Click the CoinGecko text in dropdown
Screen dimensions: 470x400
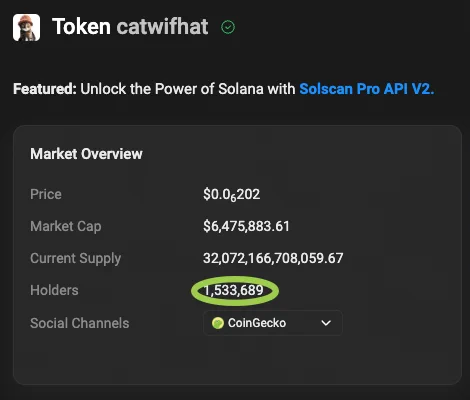tap(257, 323)
